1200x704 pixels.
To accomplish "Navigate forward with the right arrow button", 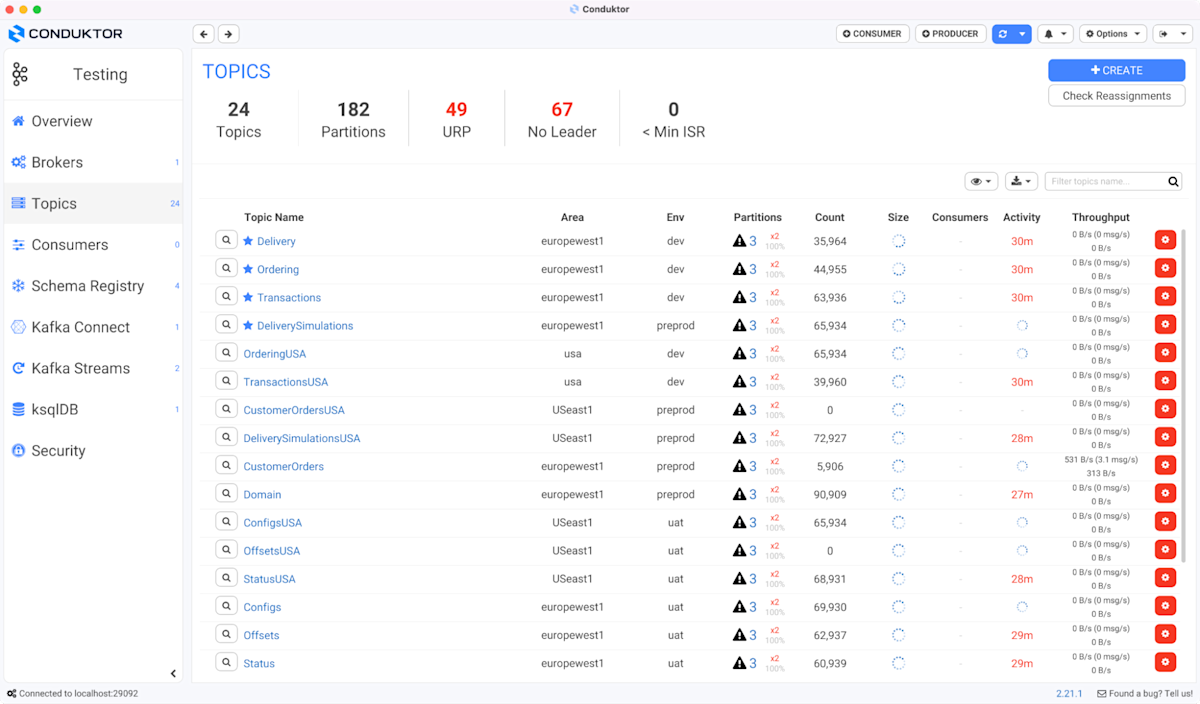I will 228,34.
